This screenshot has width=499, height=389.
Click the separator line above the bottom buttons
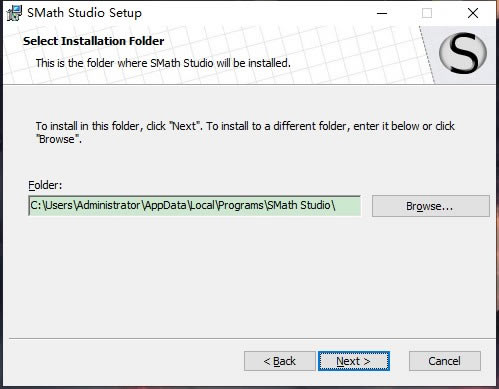[252, 338]
